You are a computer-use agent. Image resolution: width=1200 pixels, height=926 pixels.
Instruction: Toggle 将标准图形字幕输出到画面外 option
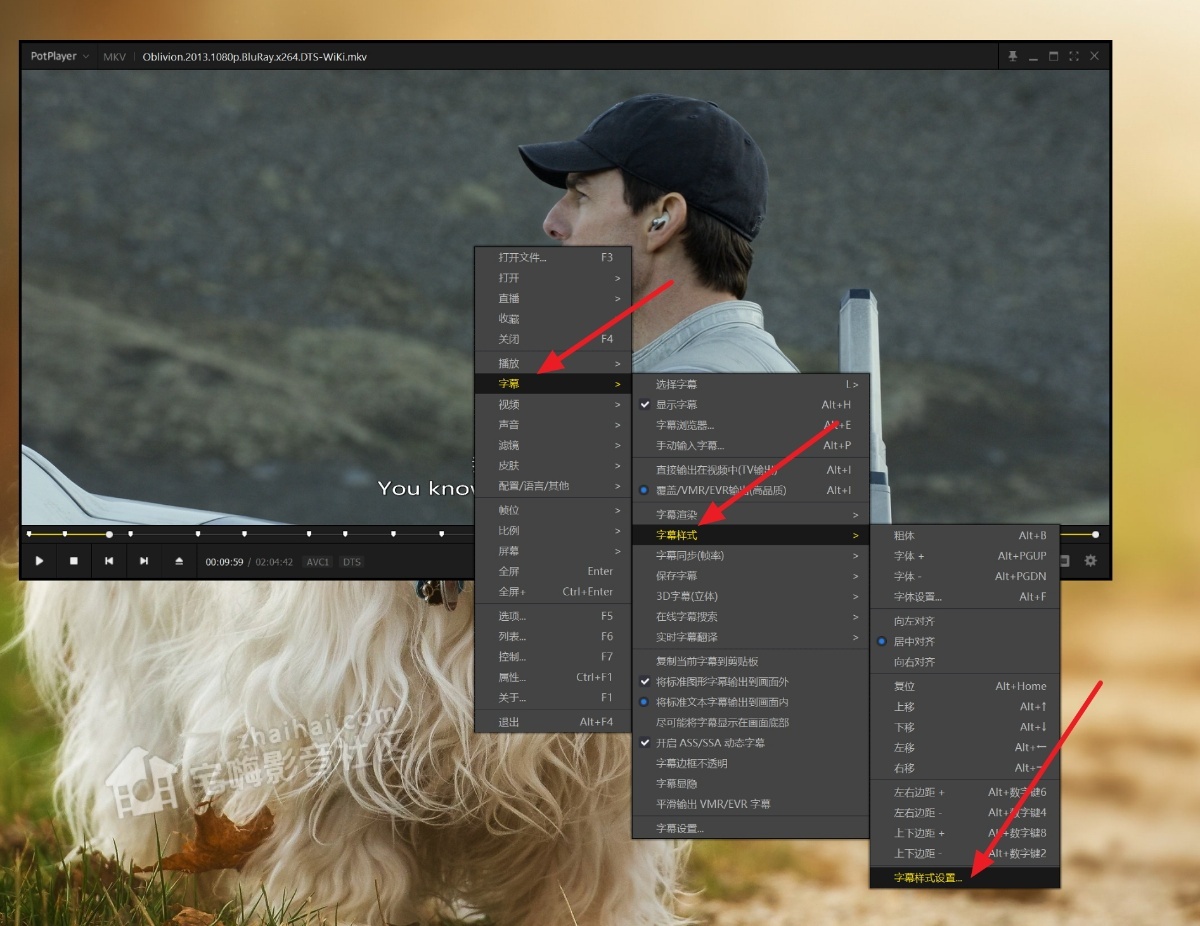[x=751, y=682]
